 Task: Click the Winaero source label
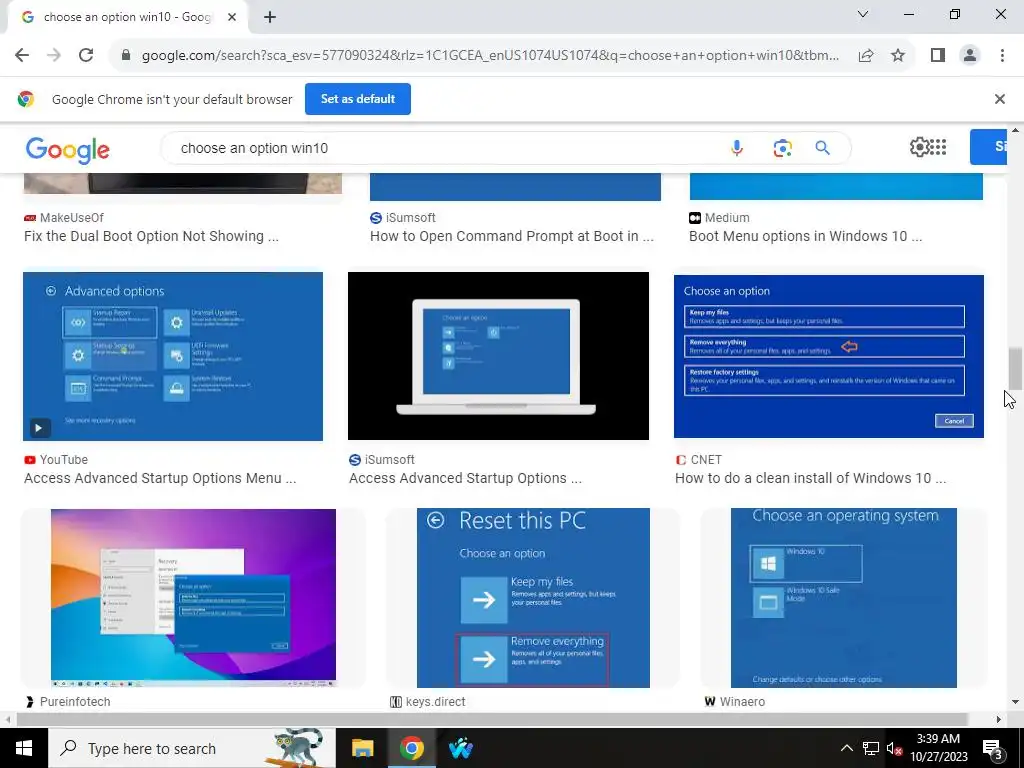click(743, 702)
